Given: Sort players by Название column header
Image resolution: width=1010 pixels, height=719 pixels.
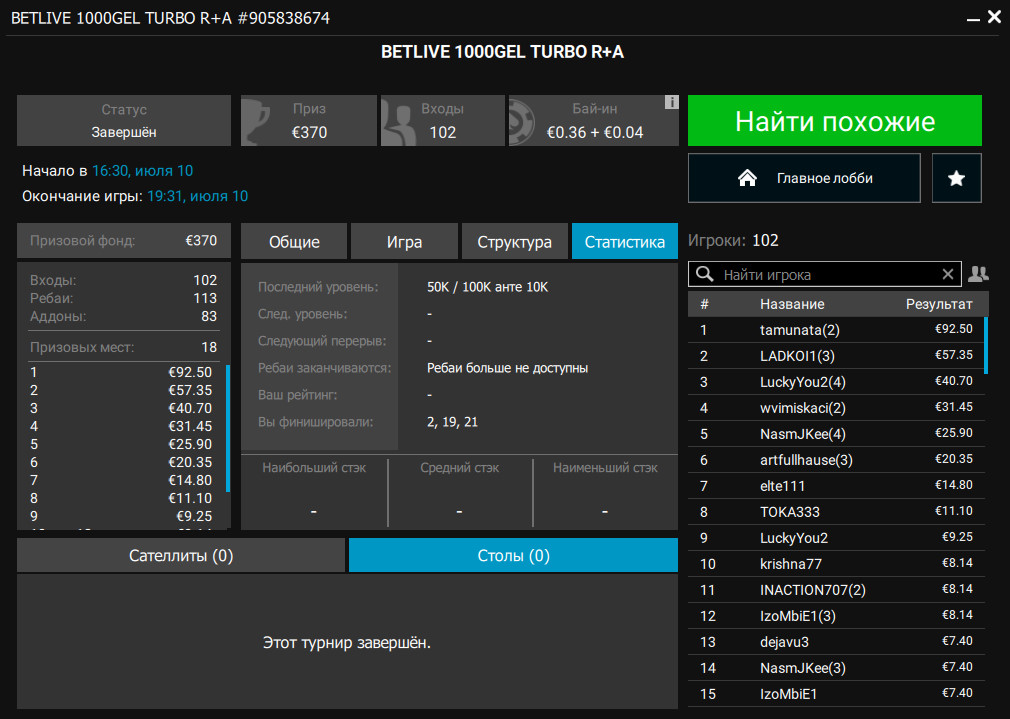Looking at the screenshot, I should point(792,304).
